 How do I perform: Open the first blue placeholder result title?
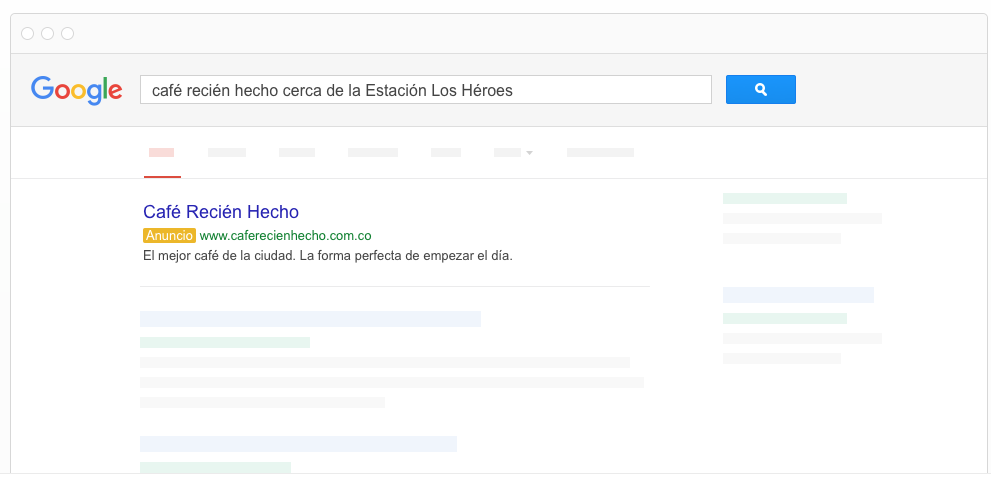(310, 319)
